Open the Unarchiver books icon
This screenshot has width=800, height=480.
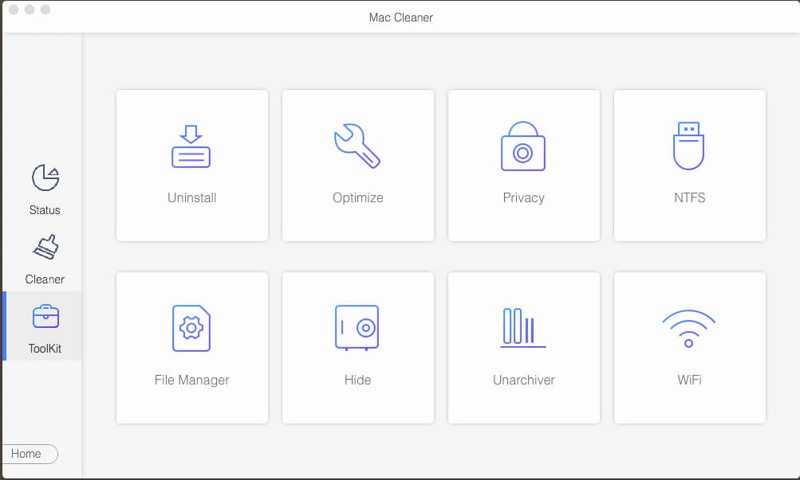pyautogui.click(x=523, y=328)
